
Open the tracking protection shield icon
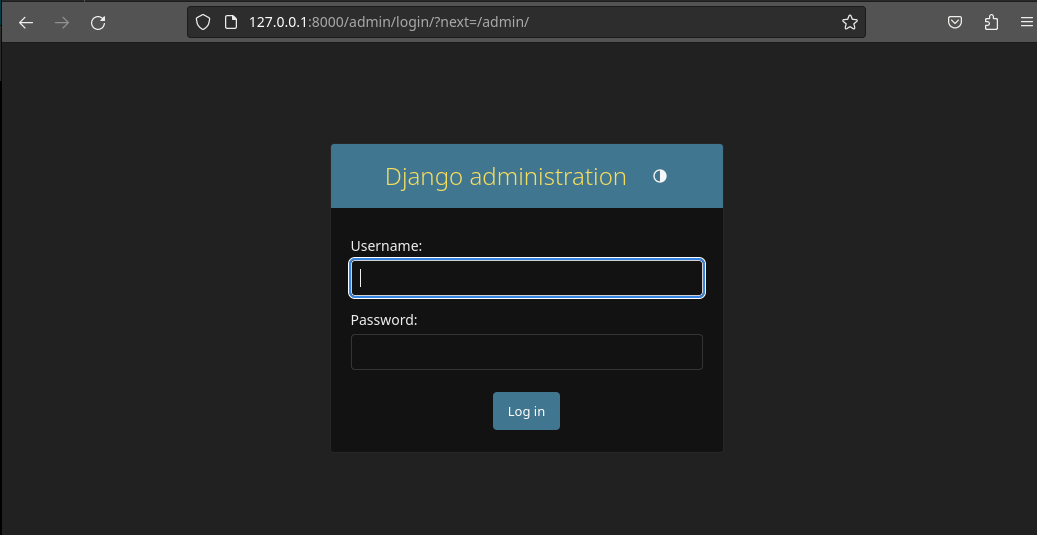pos(203,22)
